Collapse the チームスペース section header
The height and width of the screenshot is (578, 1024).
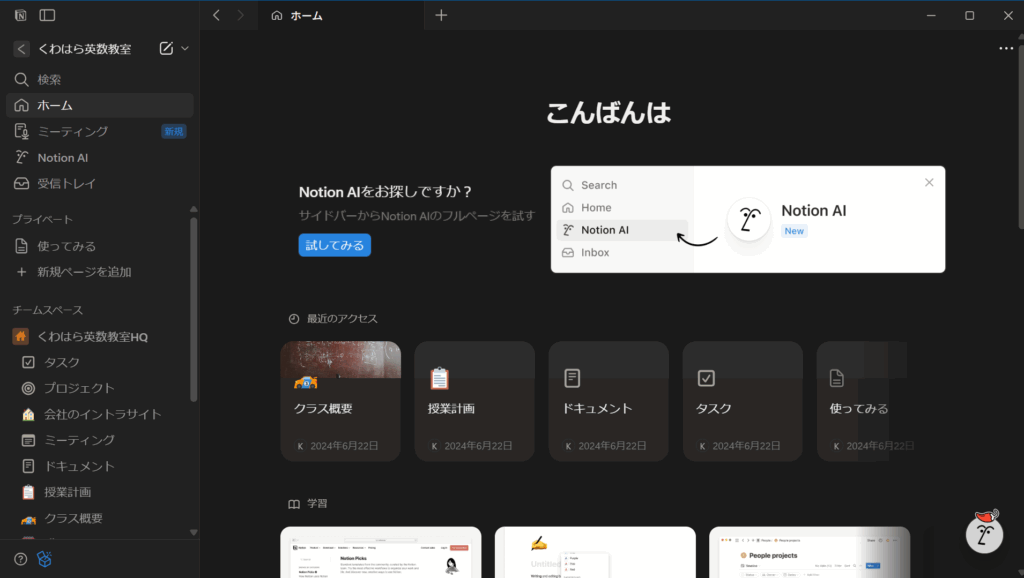[48, 310]
